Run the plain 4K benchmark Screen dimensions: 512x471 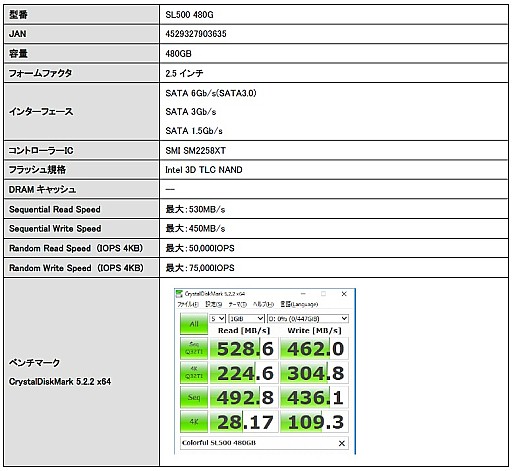[x=194, y=422]
